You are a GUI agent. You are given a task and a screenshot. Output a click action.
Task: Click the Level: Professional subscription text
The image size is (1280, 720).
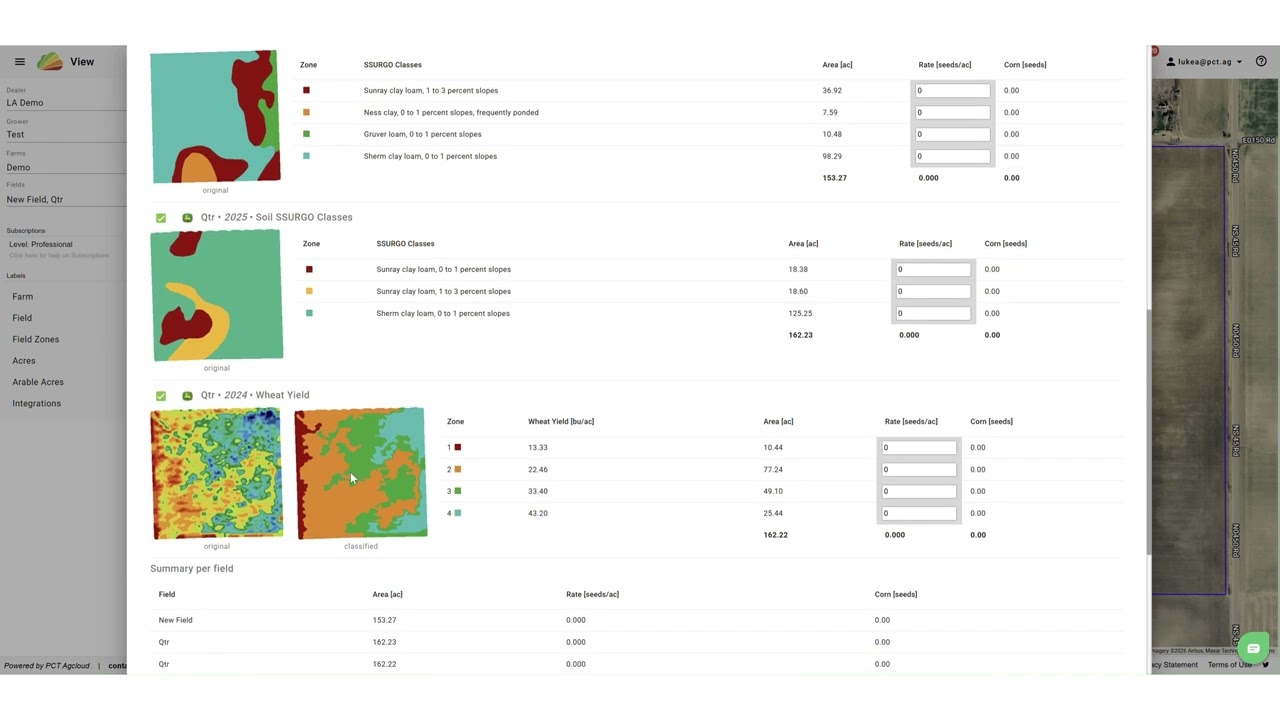[40, 244]
